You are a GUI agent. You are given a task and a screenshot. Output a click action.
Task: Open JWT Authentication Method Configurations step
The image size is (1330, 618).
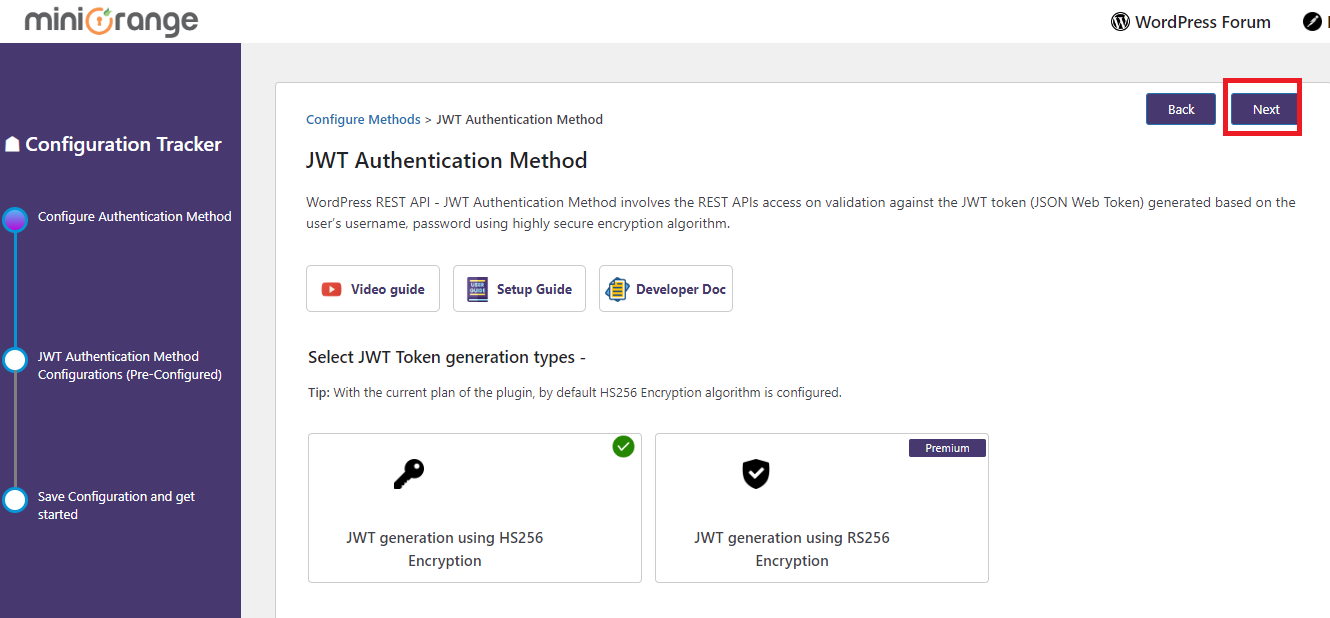[x=129, y=365]
